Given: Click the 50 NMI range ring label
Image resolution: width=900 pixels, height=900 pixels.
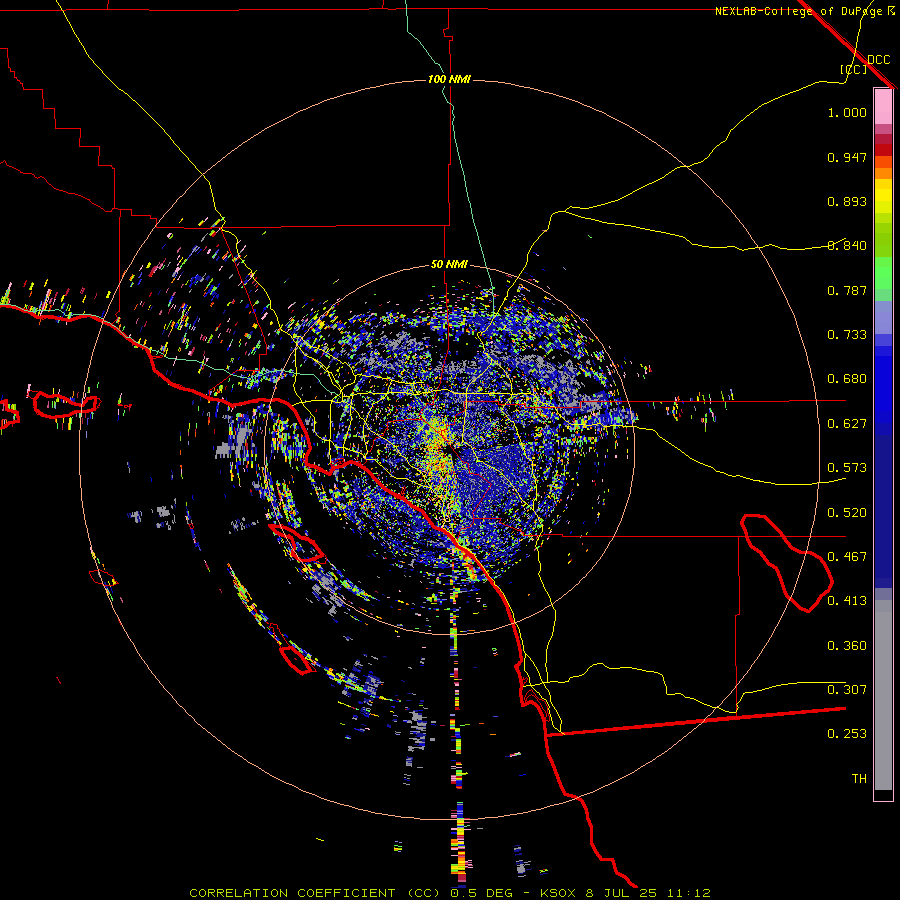Looking at the screenshot, I should tap(449, 264).
